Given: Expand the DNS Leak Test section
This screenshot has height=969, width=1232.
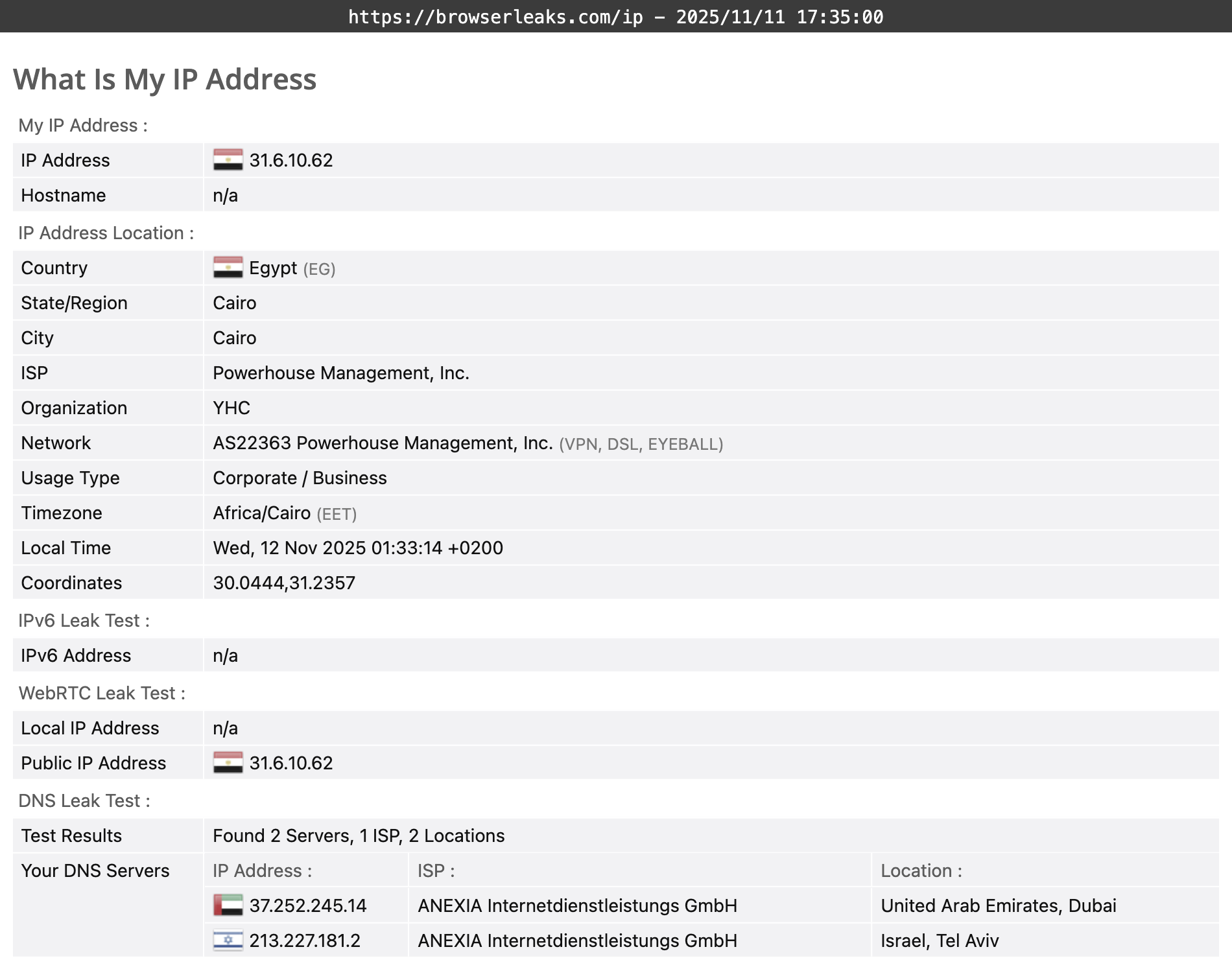Looking at the screenshot, I should (x=82, y=800).
